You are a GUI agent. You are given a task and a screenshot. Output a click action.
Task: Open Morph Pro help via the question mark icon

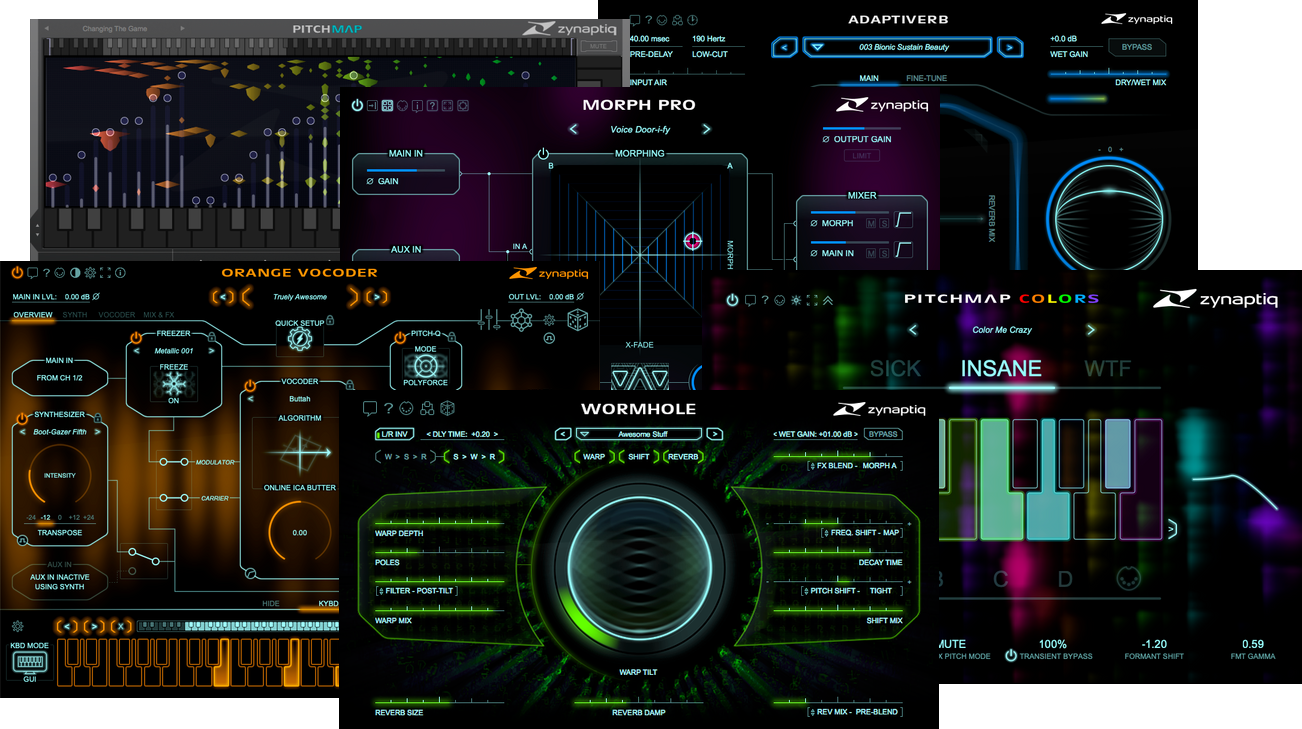click(x=433, y=105)
